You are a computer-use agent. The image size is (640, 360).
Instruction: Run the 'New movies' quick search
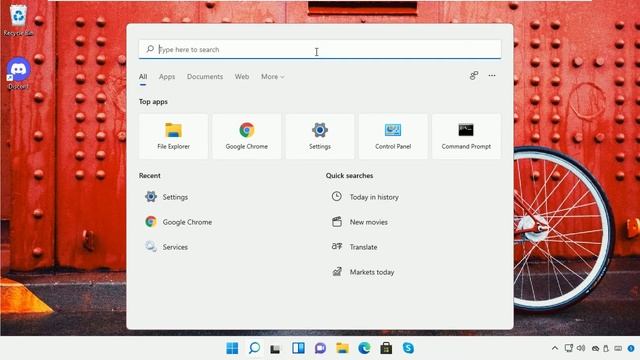coord(360,222)
